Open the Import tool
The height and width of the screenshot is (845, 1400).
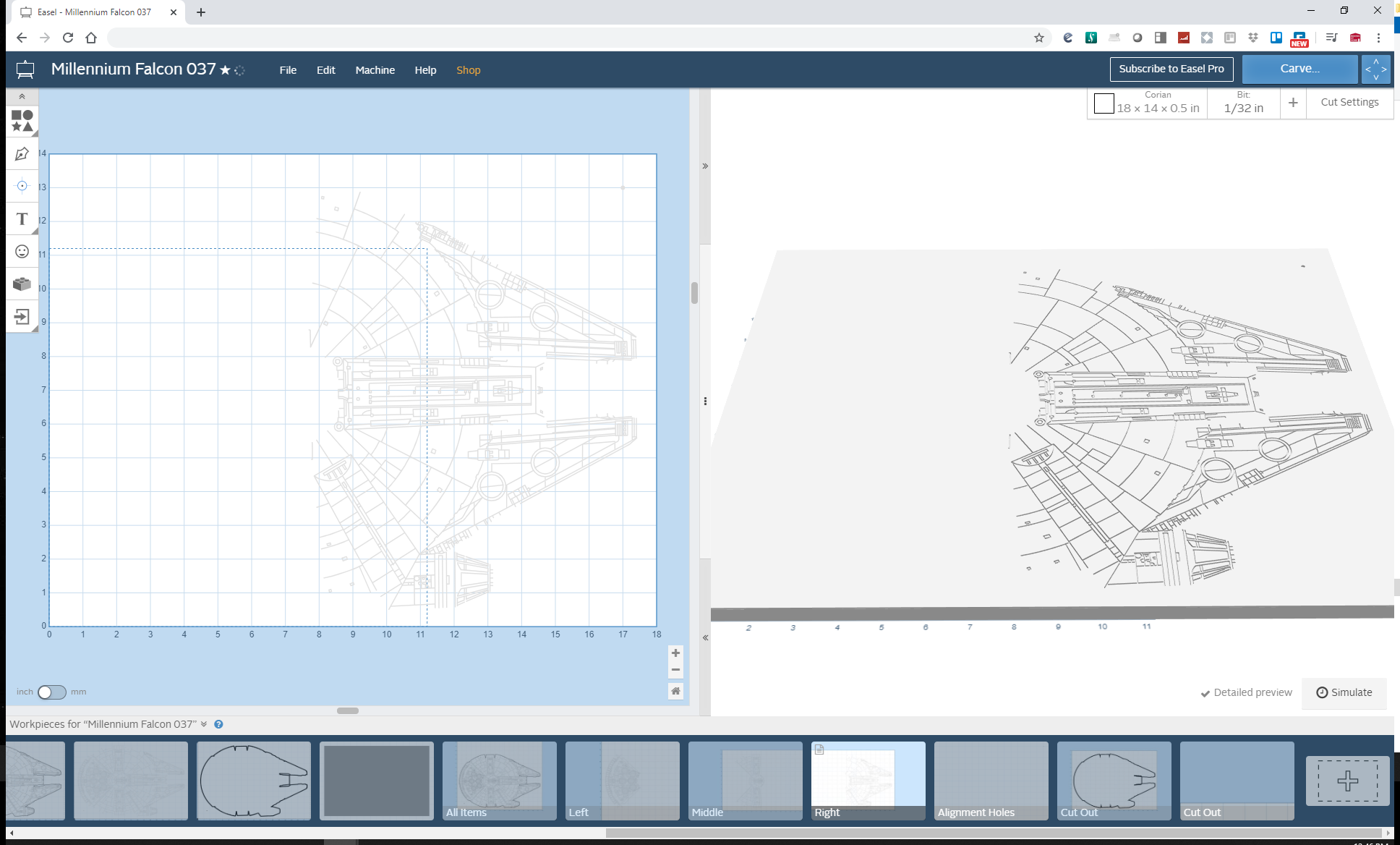pyautogui.click(x=22, y=316)
